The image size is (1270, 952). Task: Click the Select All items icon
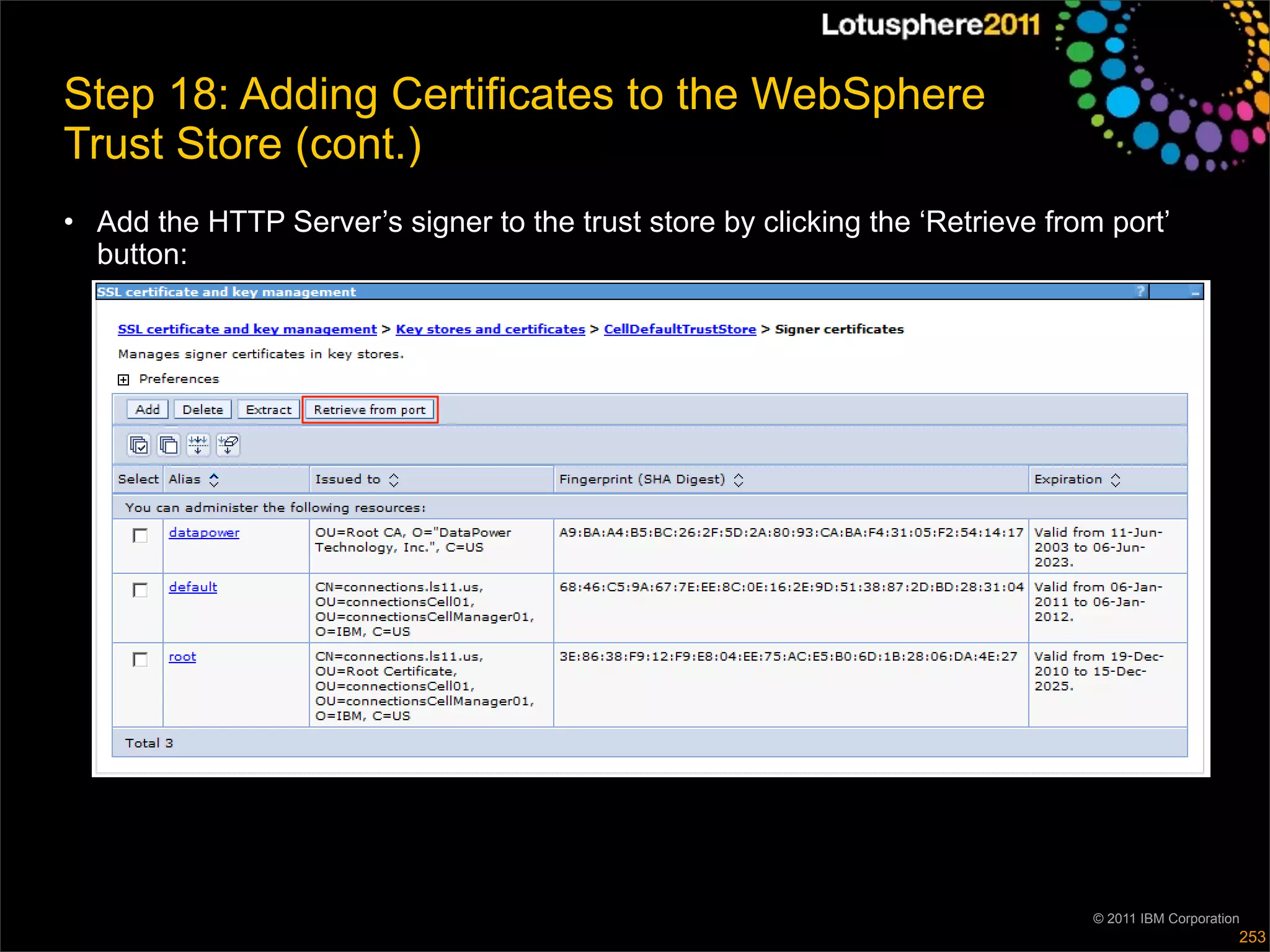pyautogui.click(x=139, y=444)
